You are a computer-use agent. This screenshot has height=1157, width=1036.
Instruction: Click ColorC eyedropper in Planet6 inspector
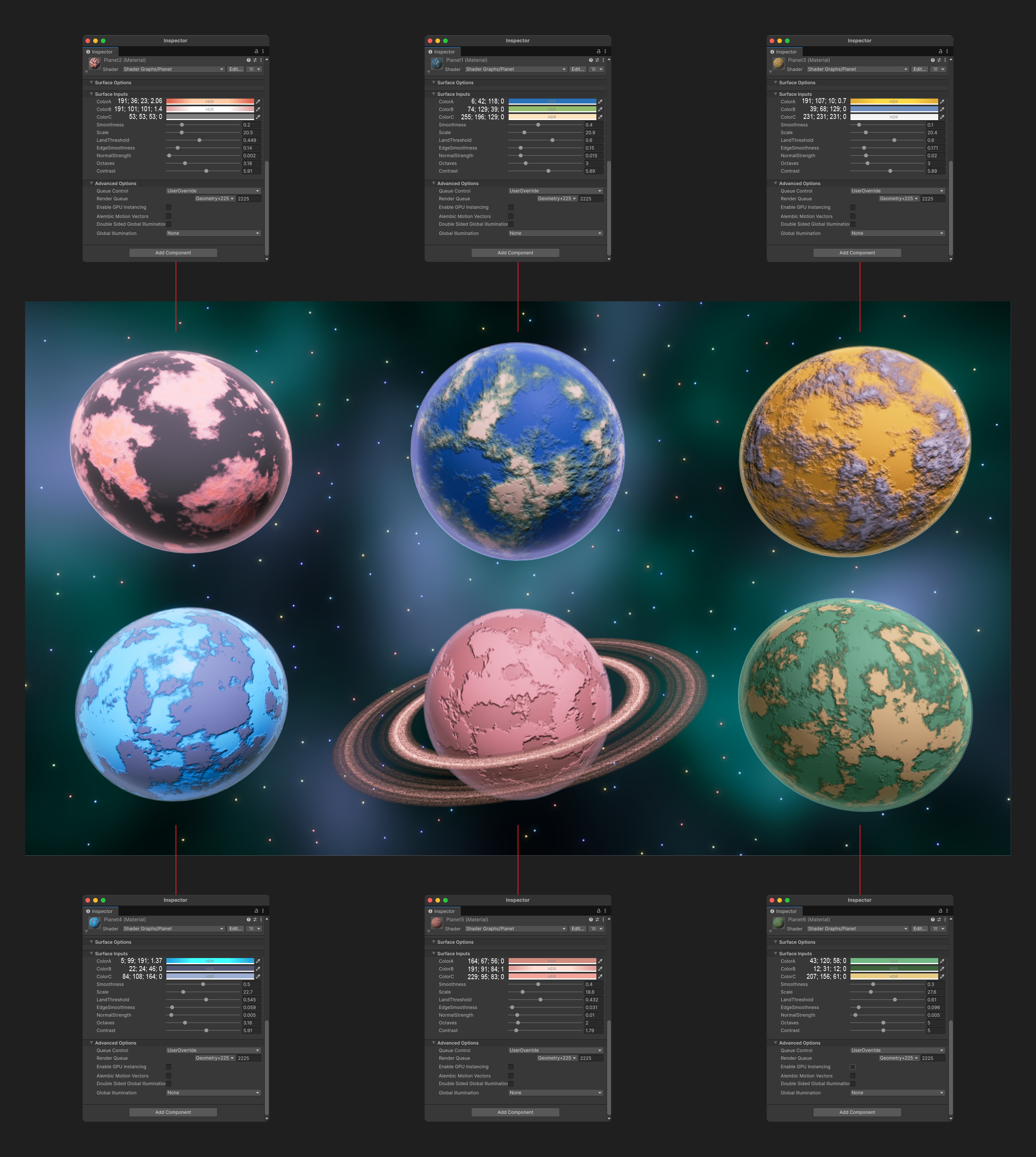(942, 976)
